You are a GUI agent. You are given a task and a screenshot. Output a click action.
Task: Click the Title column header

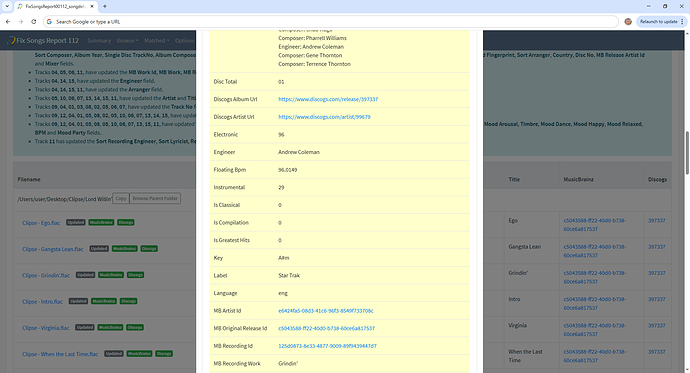[514, 179]
